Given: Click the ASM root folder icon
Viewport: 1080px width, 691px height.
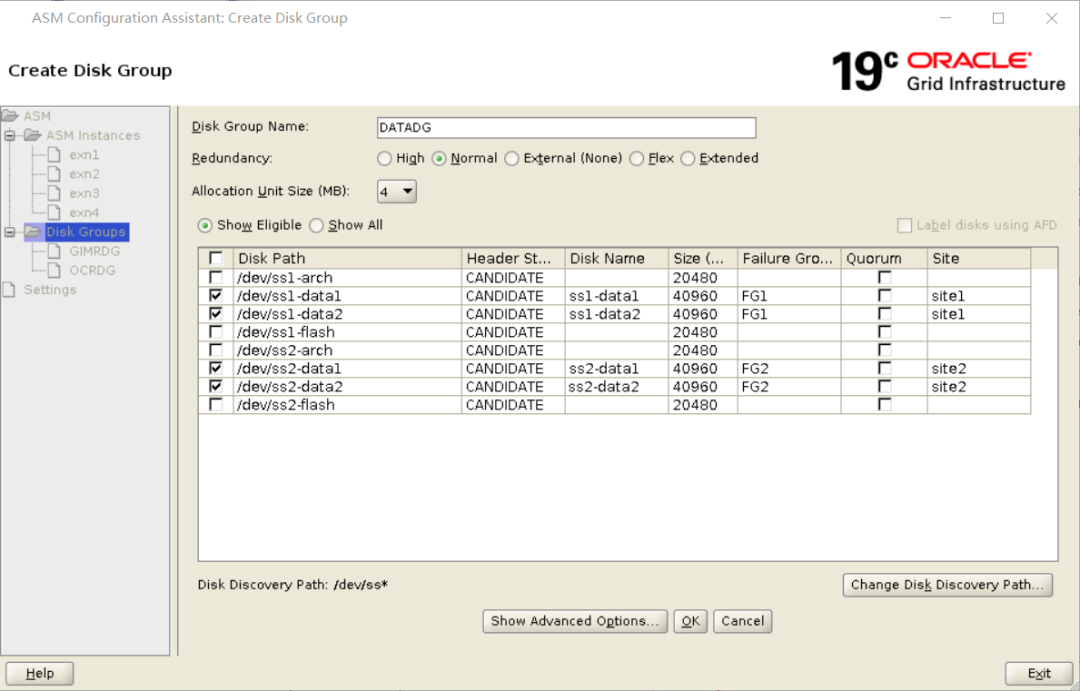Looking at the screenshot, I should pos(10,116).
